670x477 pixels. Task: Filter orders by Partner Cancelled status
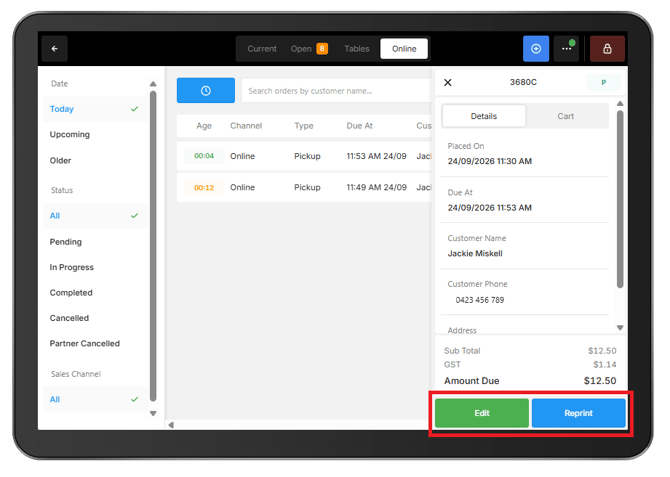pyautogui.click(x=95, y=344)
